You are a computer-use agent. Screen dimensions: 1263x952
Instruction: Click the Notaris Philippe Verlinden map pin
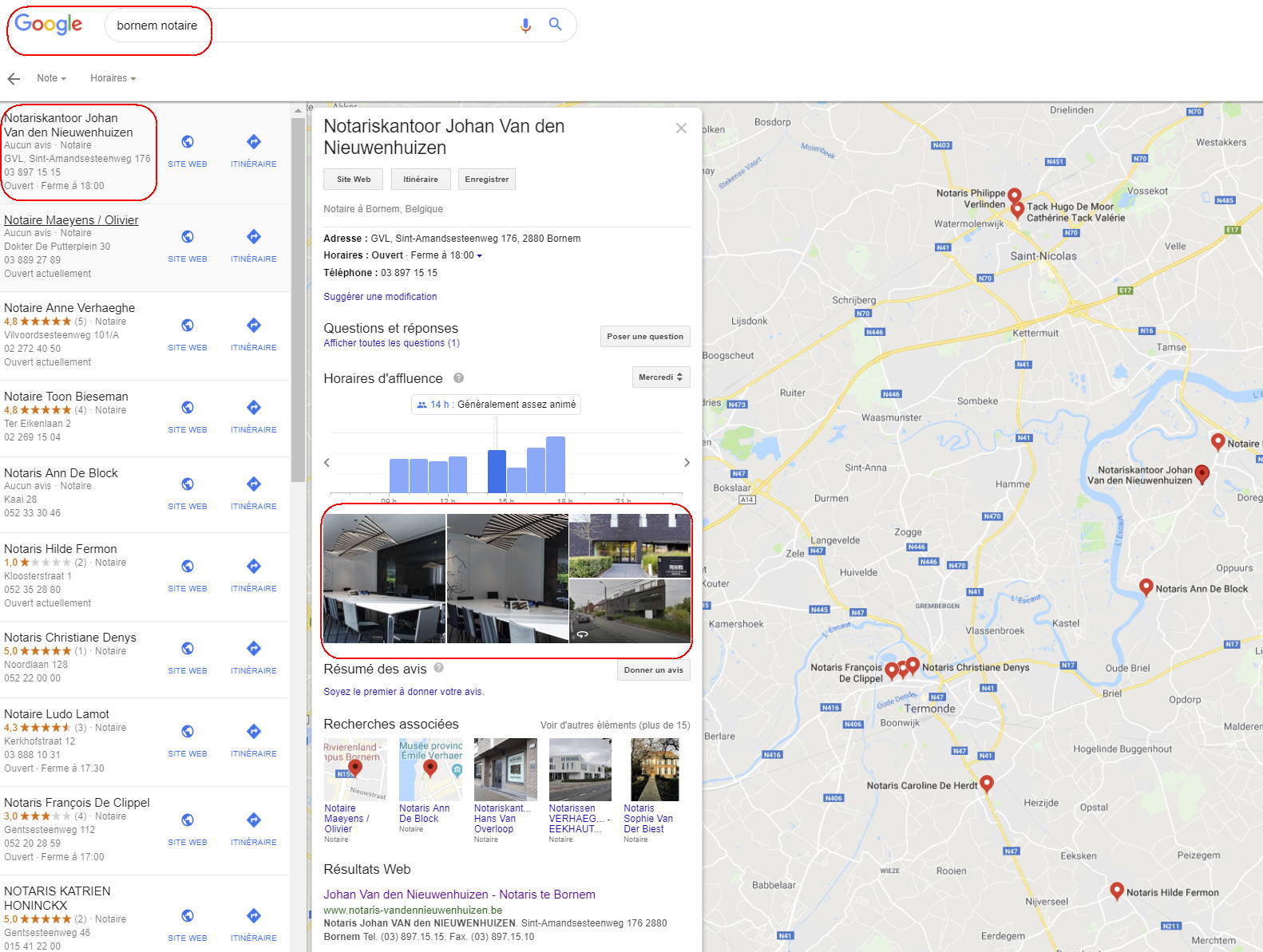1014,196
